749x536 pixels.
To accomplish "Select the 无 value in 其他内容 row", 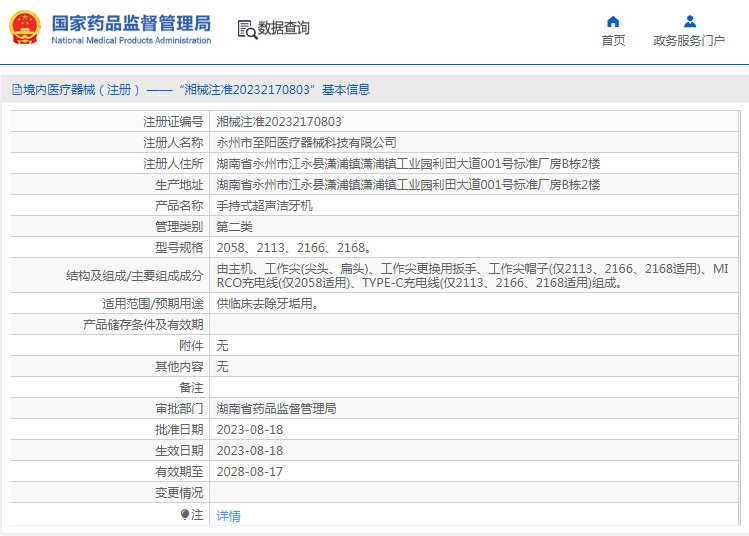I will pos(223,367).
